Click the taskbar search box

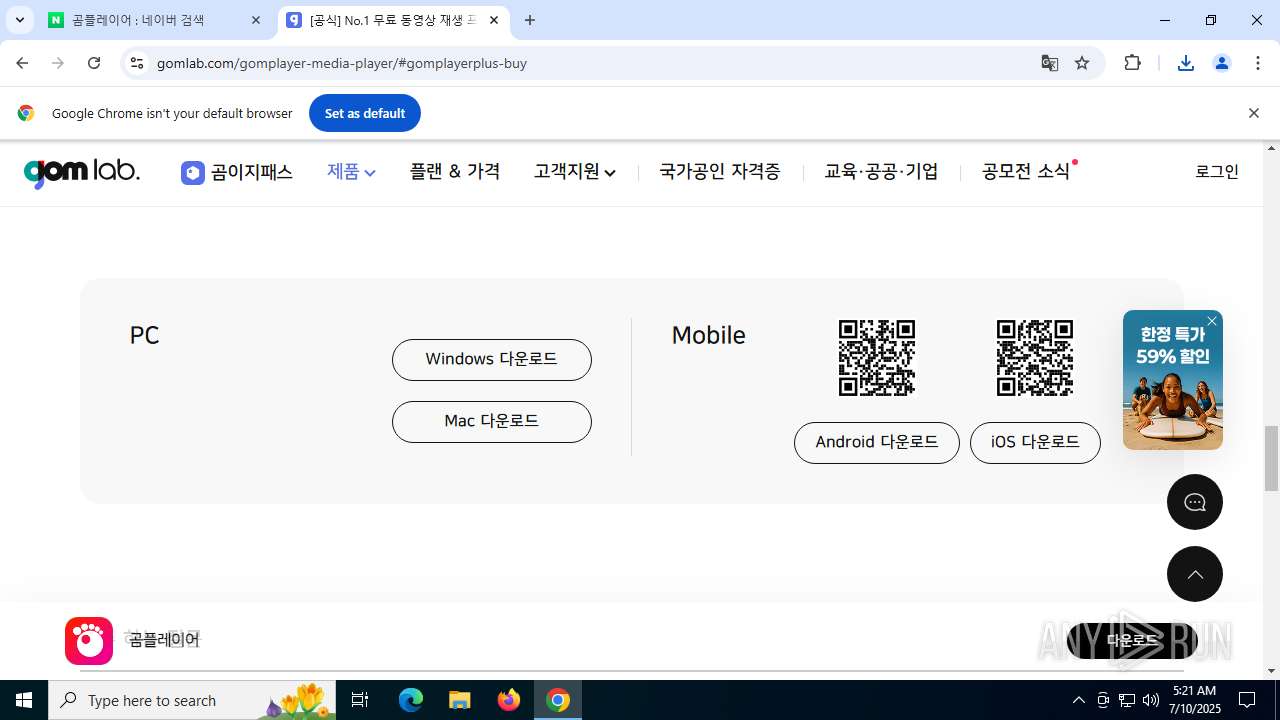(193, 700)
